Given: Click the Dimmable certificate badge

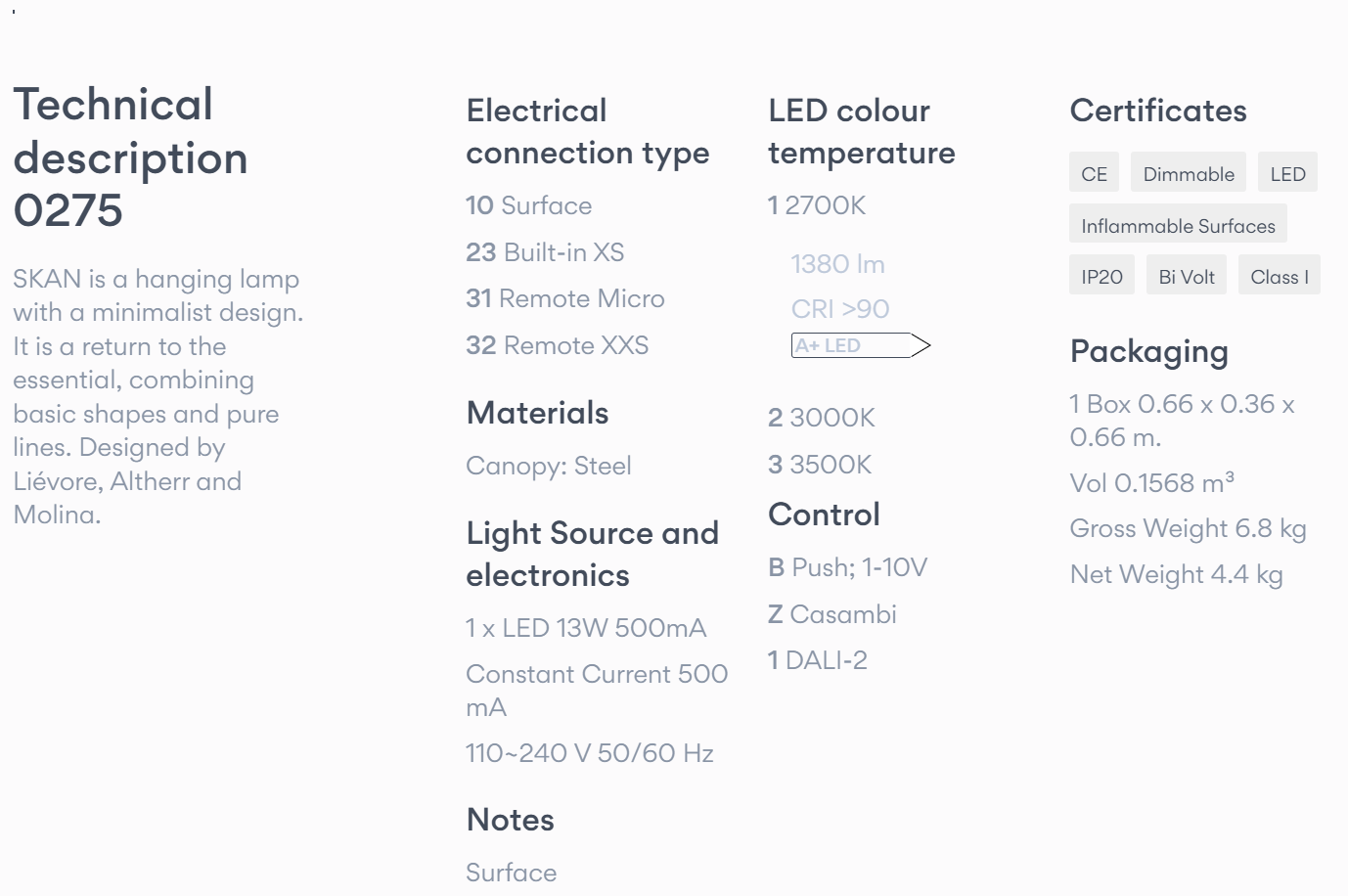Looking at the screenshot, I should pyautogui.click(x=1188, y=174).
